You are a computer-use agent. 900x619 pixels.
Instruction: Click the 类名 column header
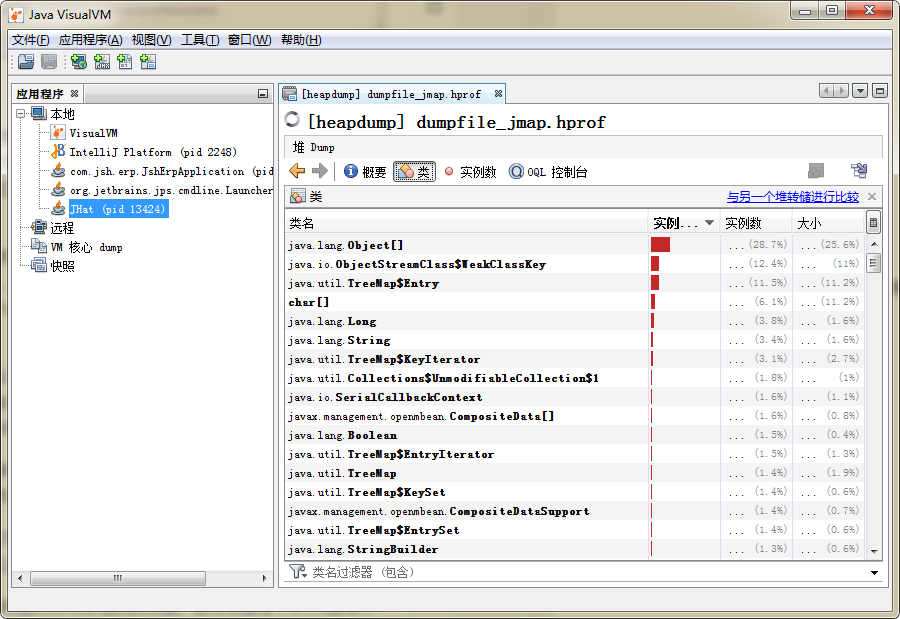pyautogui.click(x=466, y=223)
